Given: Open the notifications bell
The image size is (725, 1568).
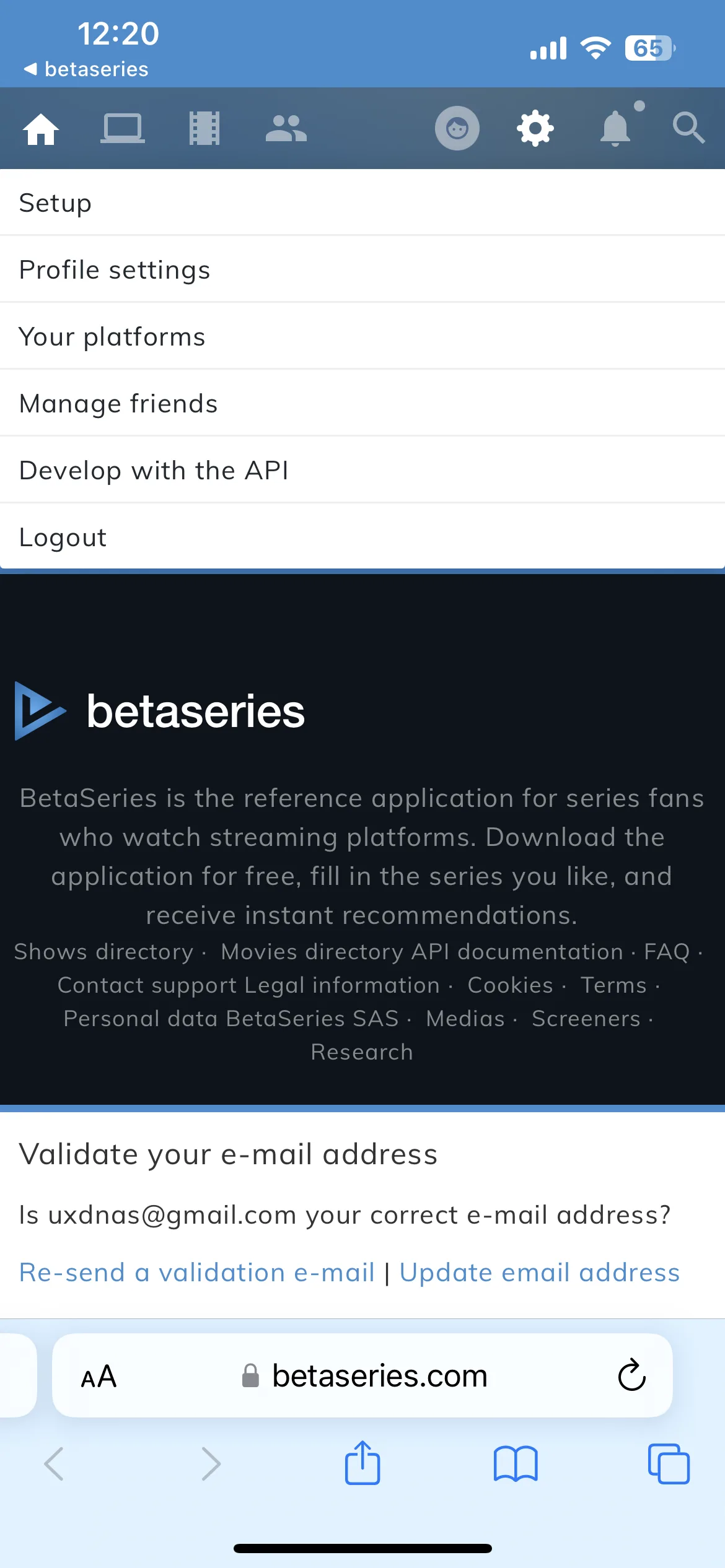Looking at the screenshot, I should (x=615, y=128).
